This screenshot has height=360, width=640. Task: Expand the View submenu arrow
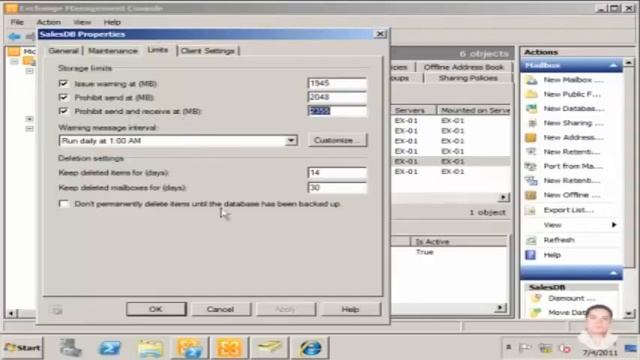pyautogui.click(x=613, y=225)
